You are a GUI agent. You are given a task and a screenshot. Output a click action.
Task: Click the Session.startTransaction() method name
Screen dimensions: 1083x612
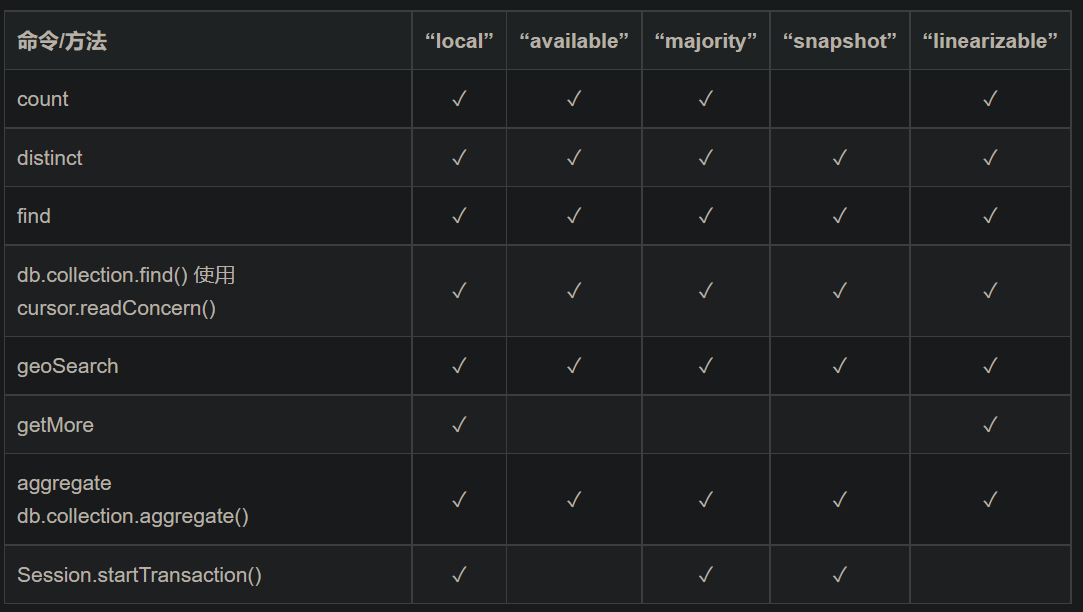[x=140, y=575]
